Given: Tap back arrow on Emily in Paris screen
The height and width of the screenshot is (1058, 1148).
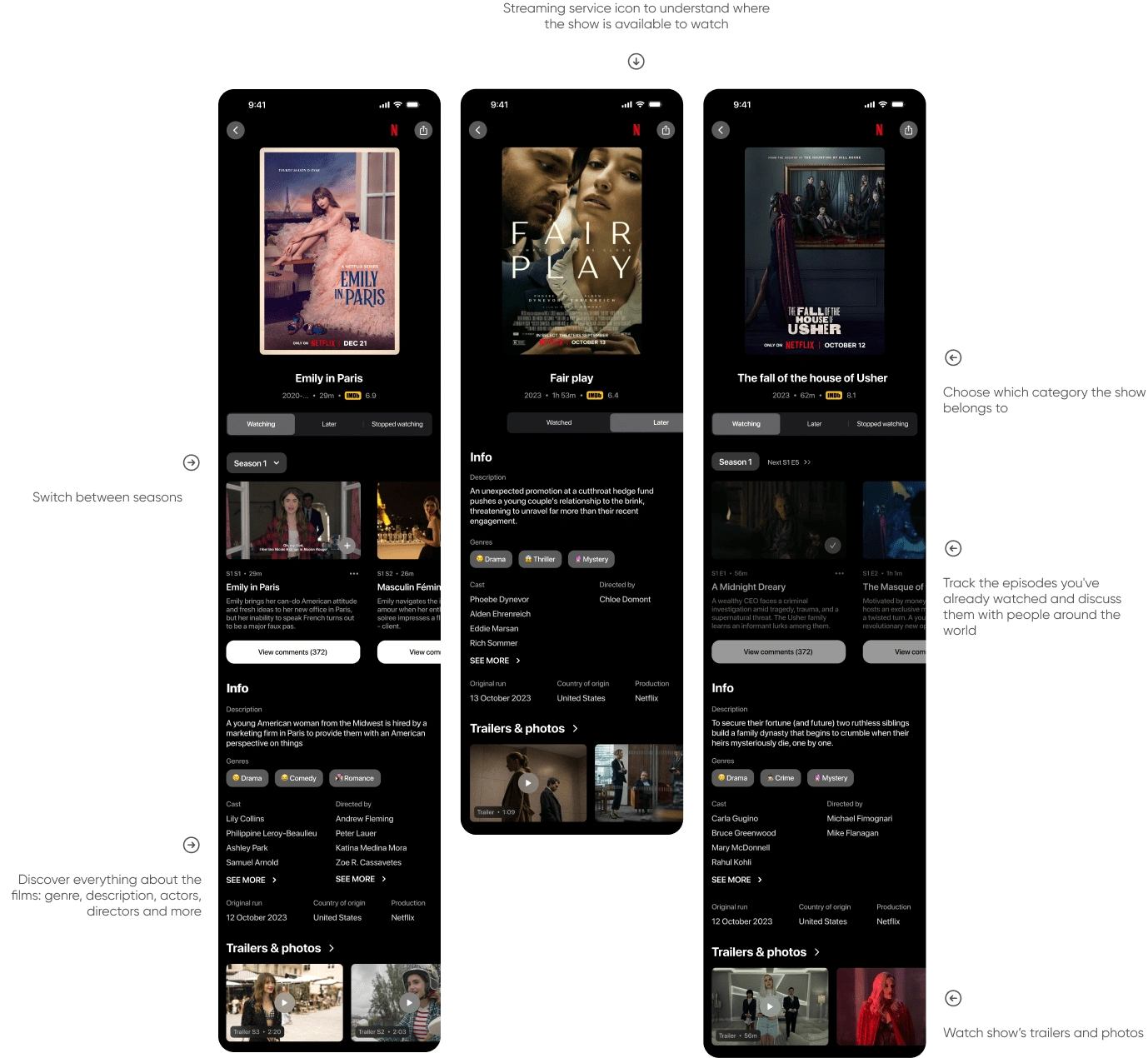Looking at the screenshot, I should [236, 130].
